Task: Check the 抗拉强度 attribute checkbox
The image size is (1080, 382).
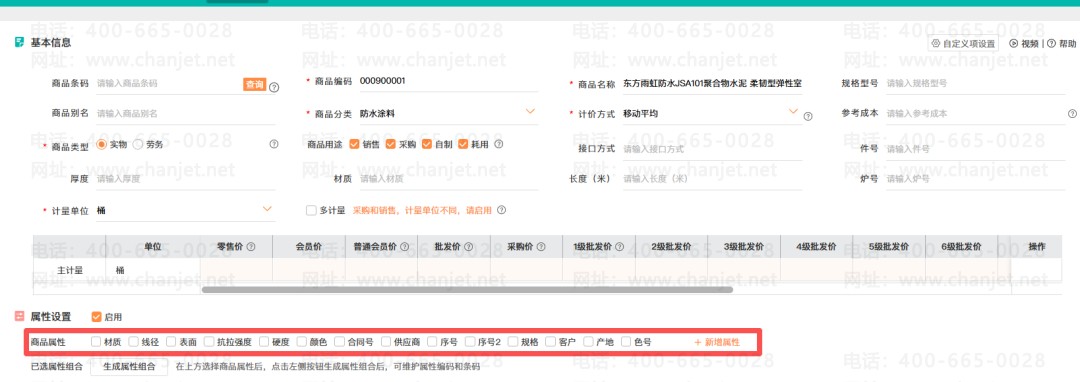Action: pos(209,341)
